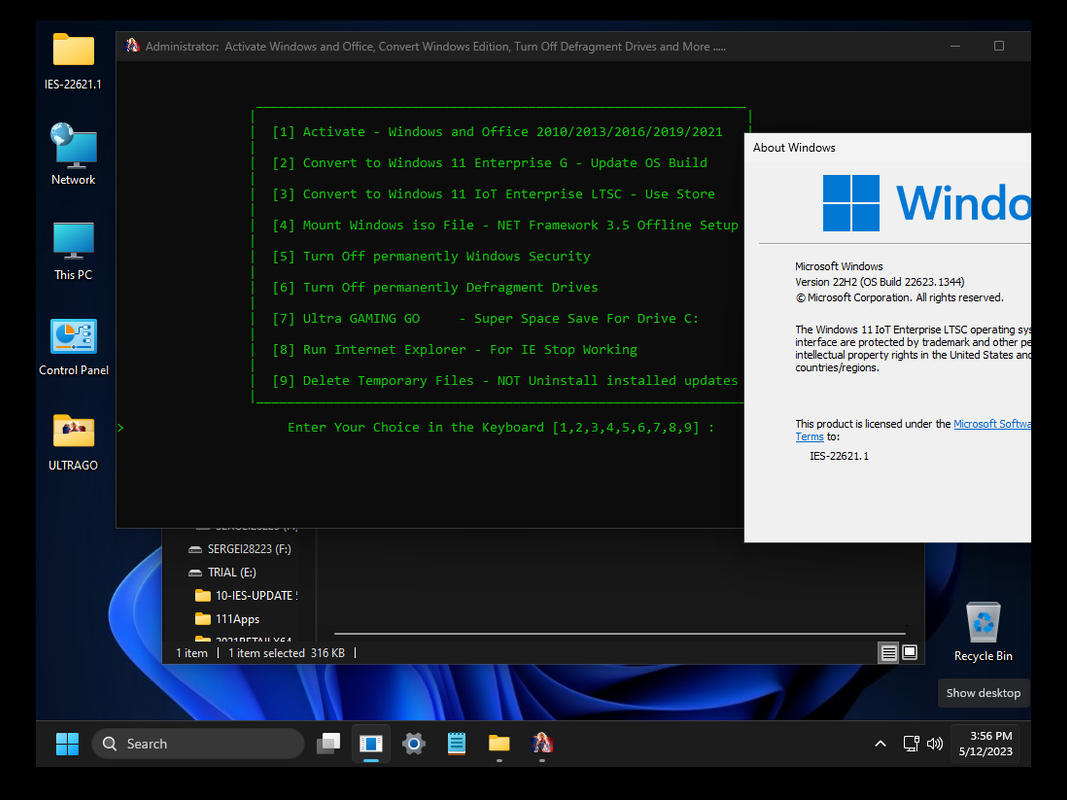Open the Microsoft Software License Terms link
1067x800 pixels.
tap(991, 424)
